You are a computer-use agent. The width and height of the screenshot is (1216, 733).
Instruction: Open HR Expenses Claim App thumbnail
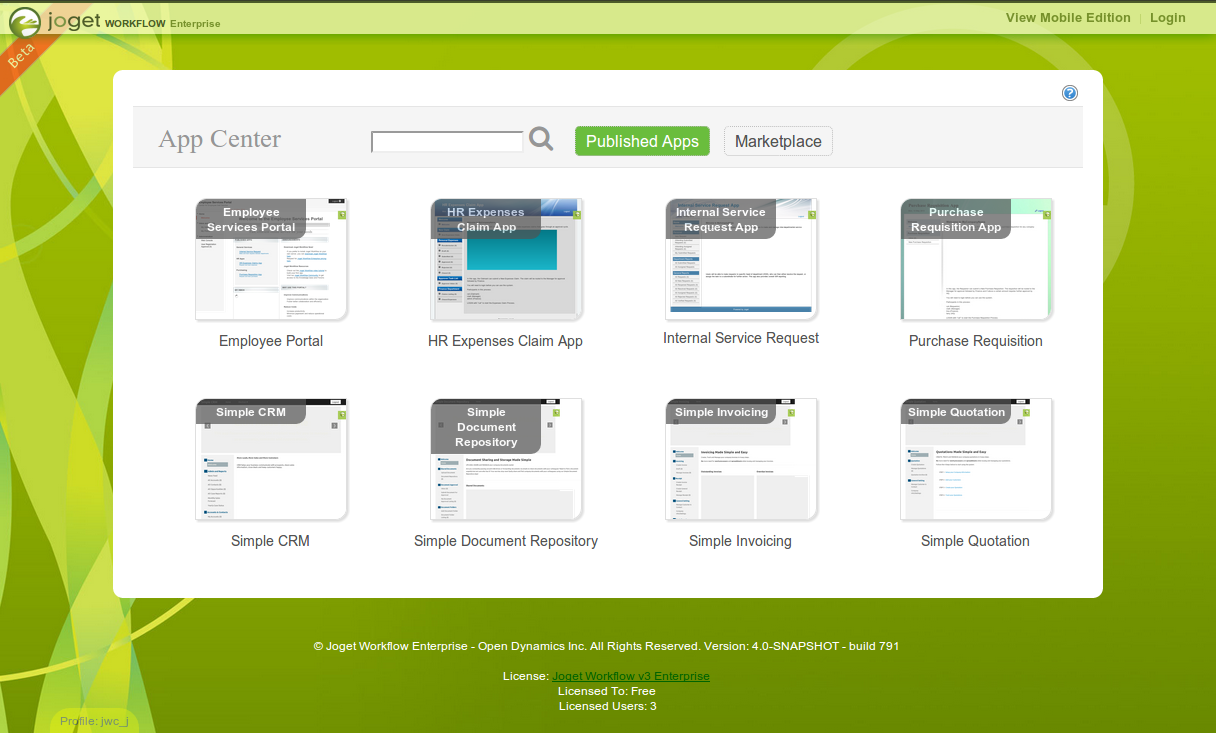(x=506, y=259)
